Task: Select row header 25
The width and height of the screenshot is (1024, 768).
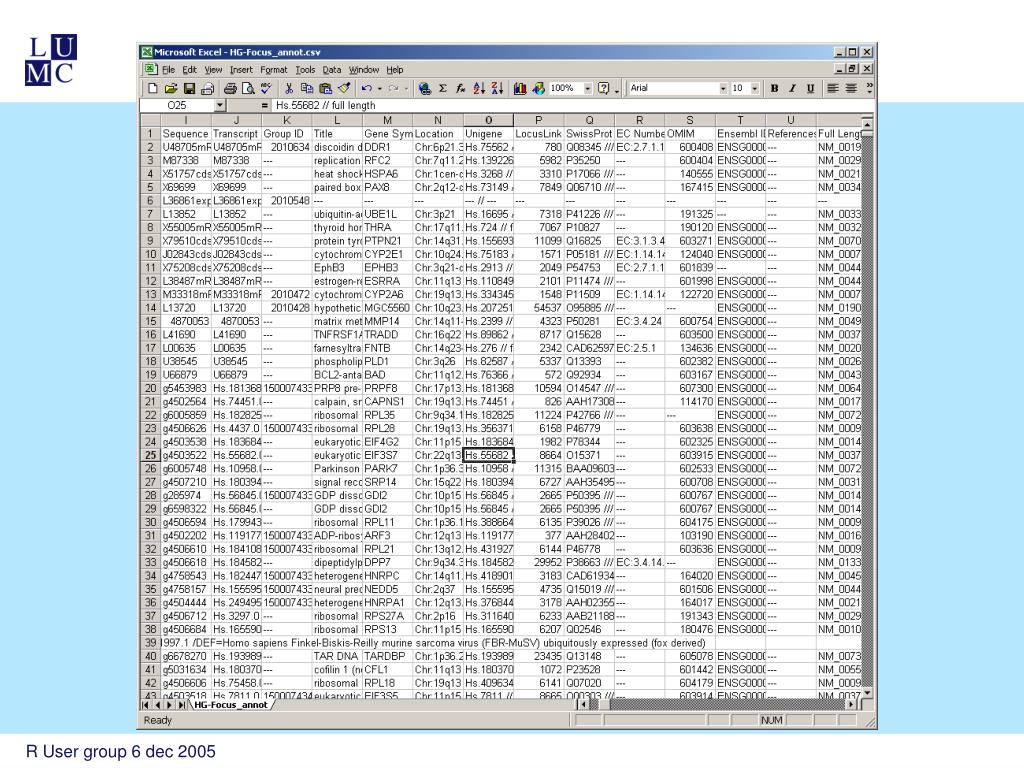Action: point(151,455)
